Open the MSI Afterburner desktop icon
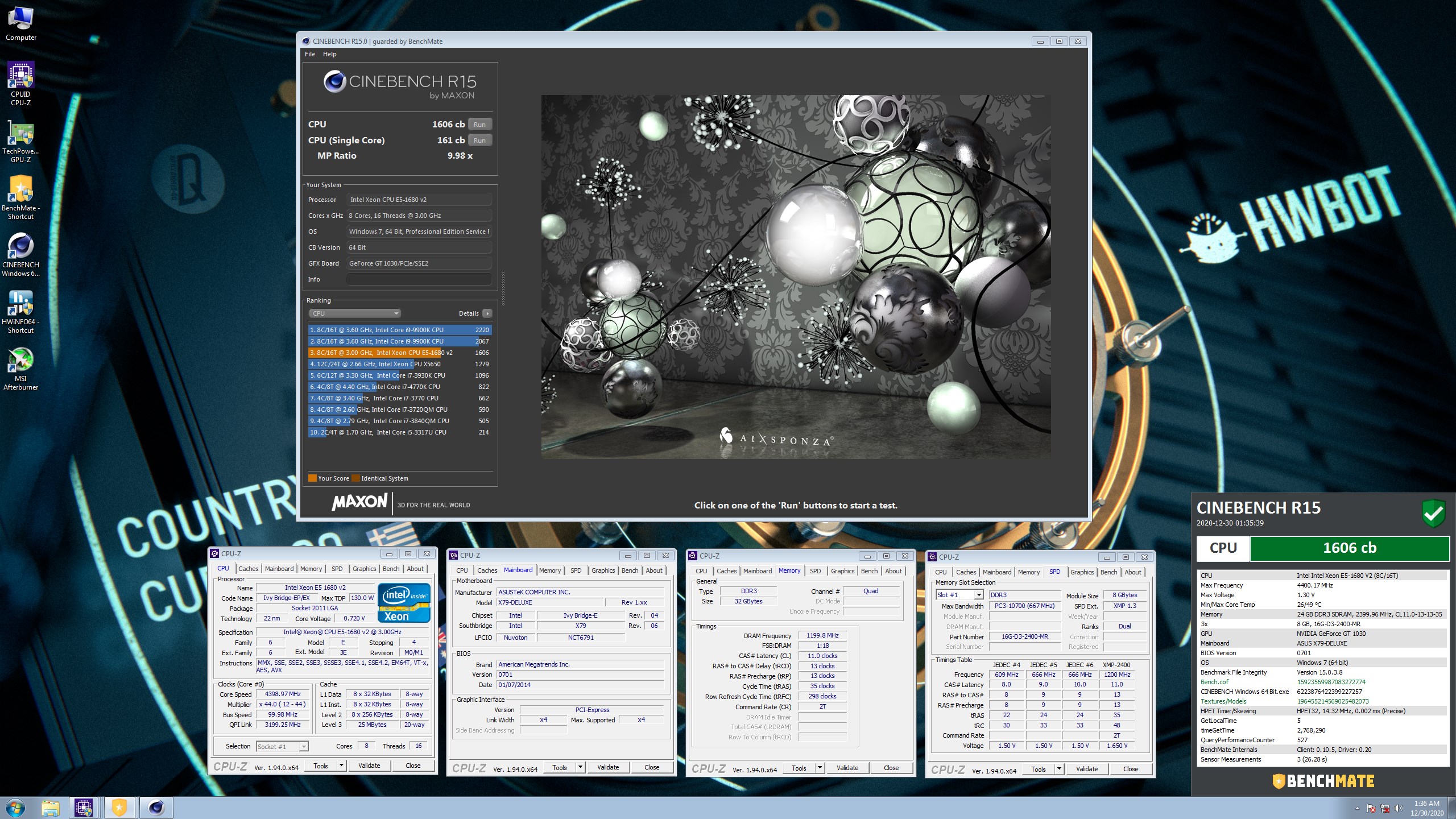The image size is (1456, 819). pyautogui.click(x=21, y=369)
